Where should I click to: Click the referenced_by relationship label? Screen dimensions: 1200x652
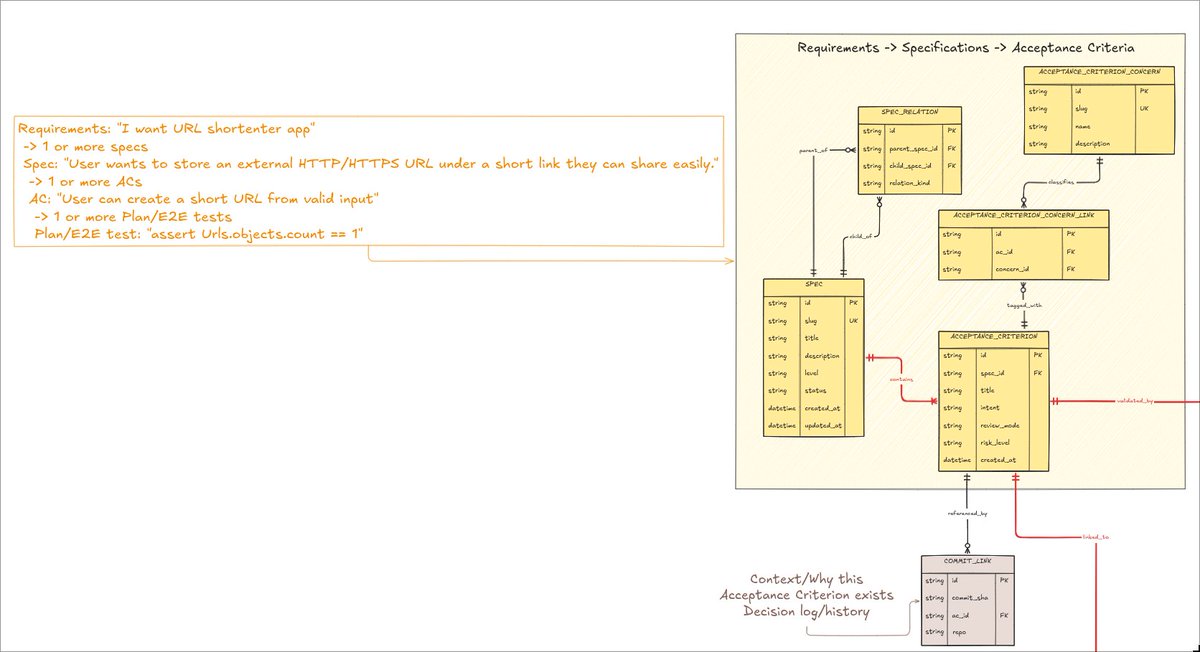click(967, 513)
